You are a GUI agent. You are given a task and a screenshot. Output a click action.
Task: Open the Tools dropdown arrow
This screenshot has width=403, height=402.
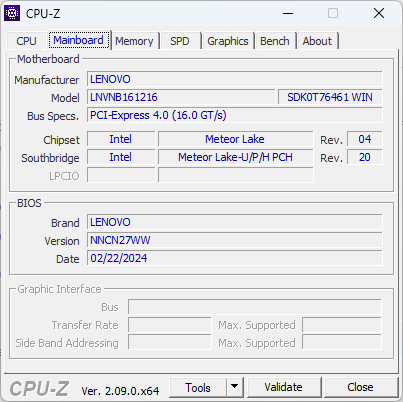[235, 387]
